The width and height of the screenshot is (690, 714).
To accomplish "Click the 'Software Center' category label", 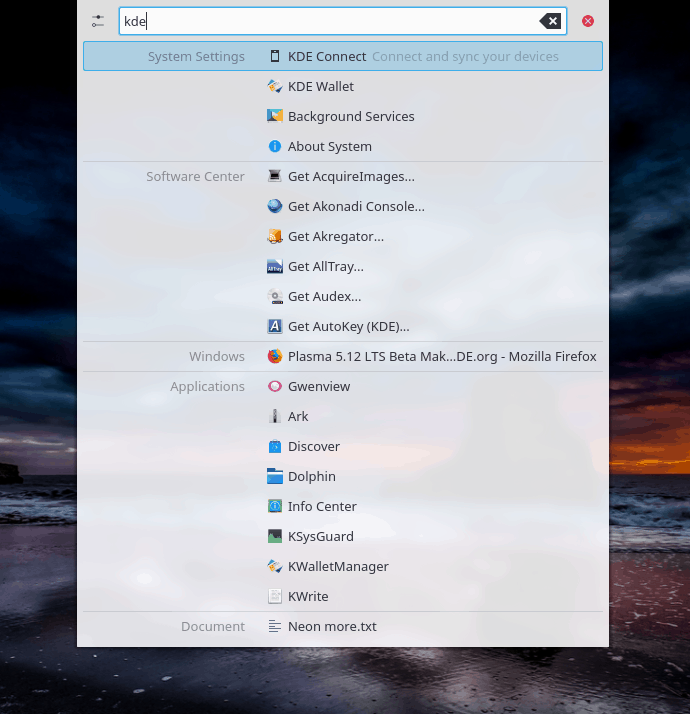I will coord(195,176).
